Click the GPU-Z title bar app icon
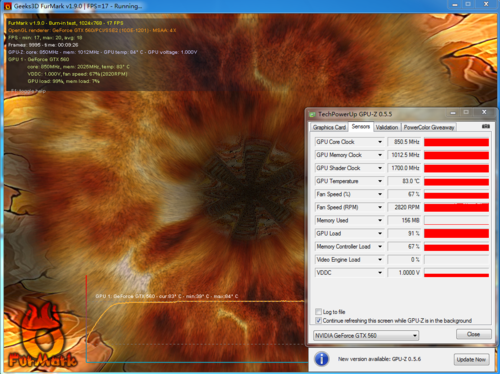The image size is (500, 374). 312,114
